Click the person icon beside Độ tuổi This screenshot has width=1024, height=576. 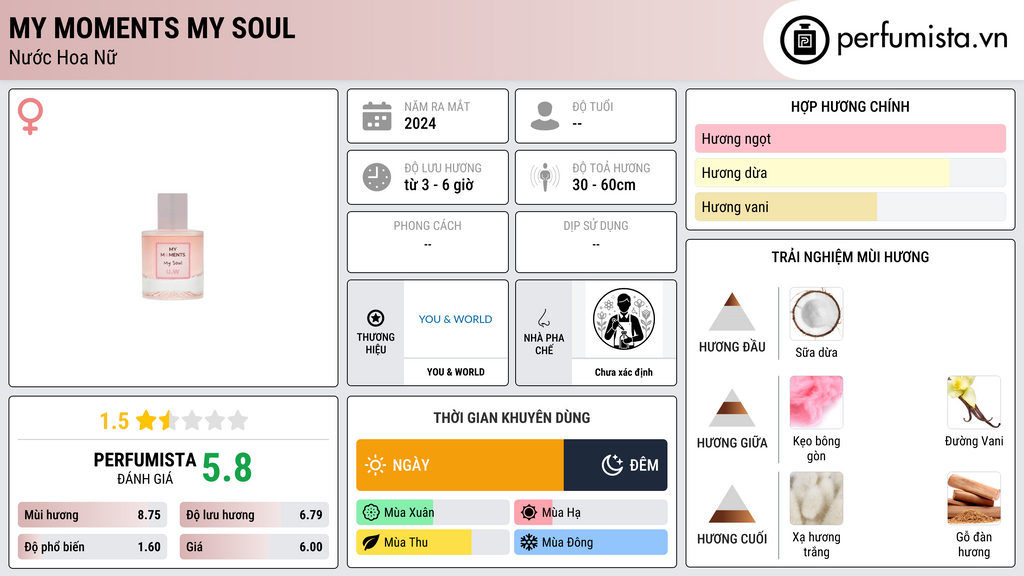pyautogui.click(x=545, y=116)
